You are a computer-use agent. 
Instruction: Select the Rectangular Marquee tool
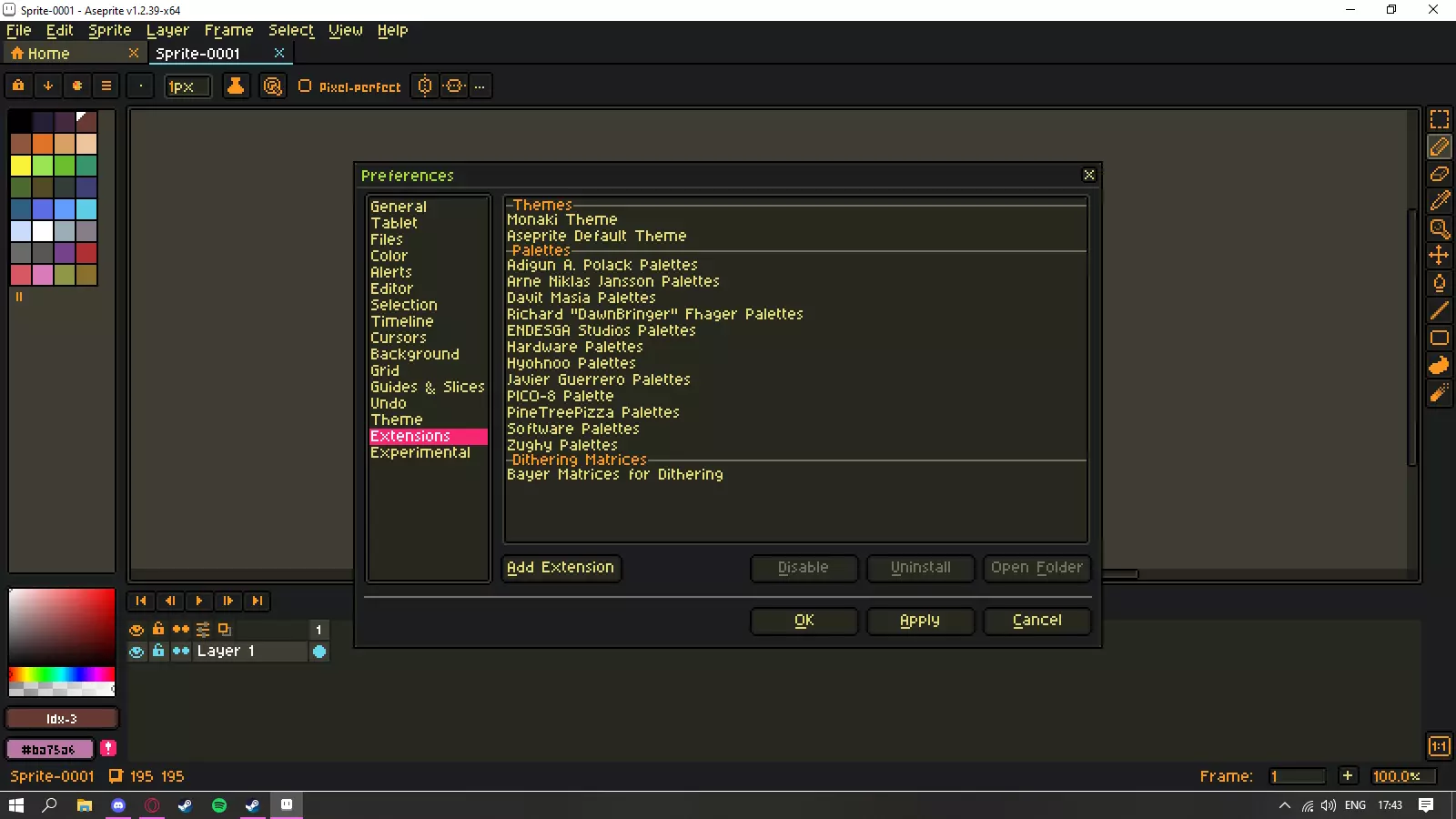click(x=1439, y=119)
